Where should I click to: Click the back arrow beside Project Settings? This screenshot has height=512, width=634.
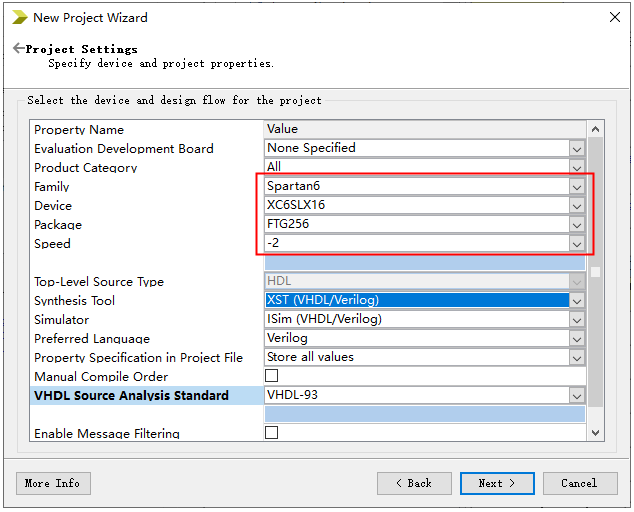(18, 49)
